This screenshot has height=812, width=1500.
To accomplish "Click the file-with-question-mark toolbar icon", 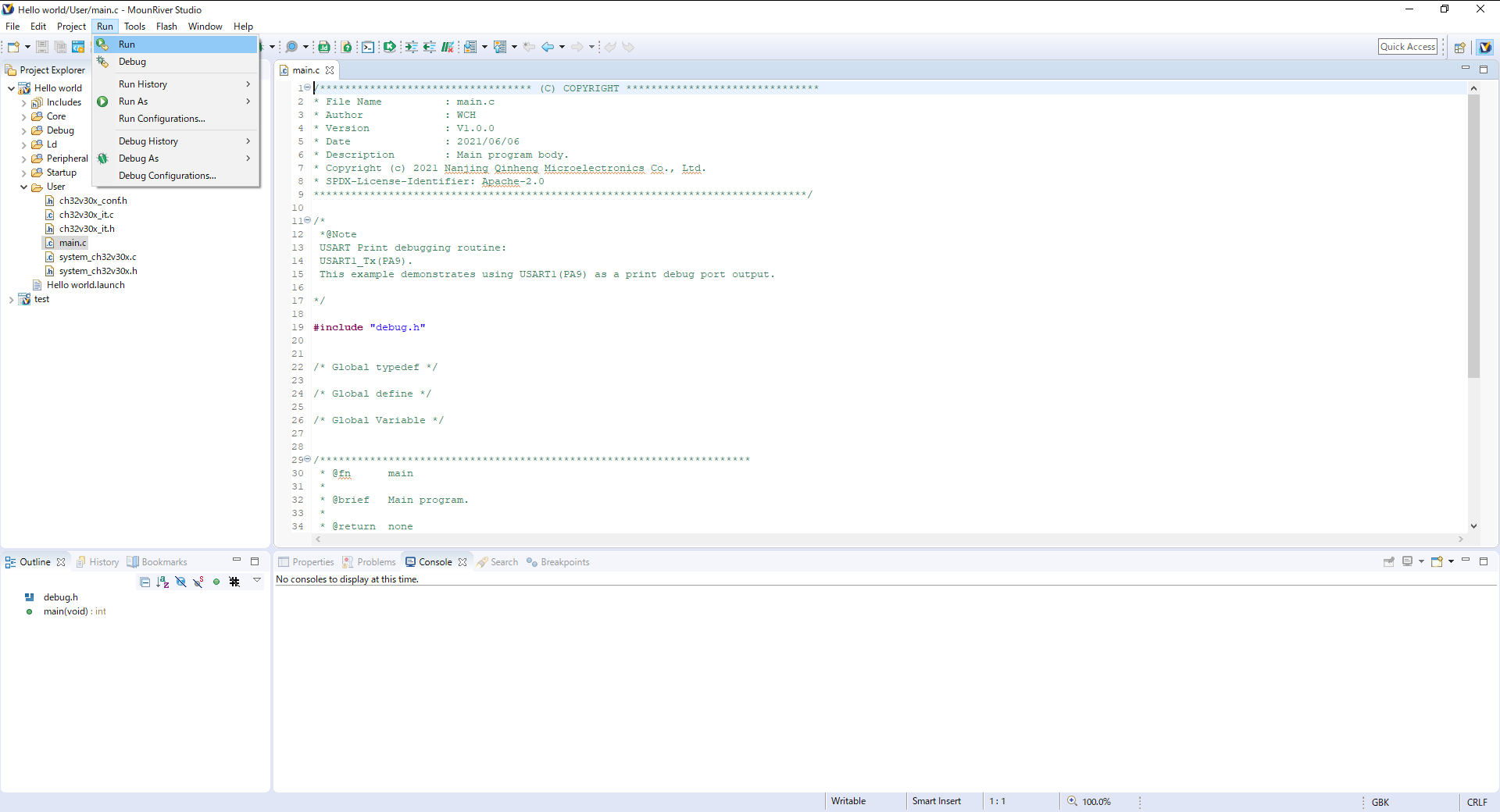I will 347,47.
